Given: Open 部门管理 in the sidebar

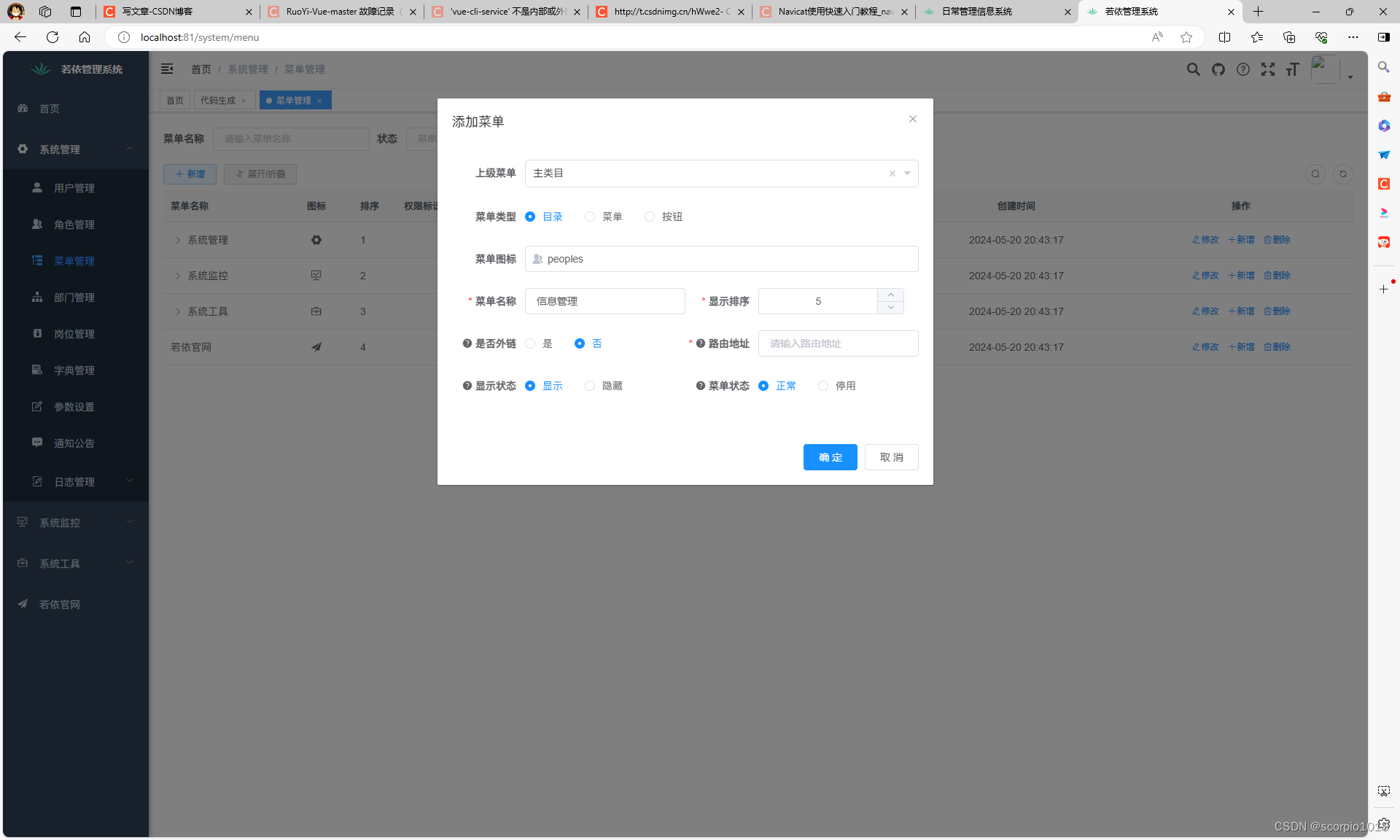Looking at the screenshot, I should click(x=76, y=297).
